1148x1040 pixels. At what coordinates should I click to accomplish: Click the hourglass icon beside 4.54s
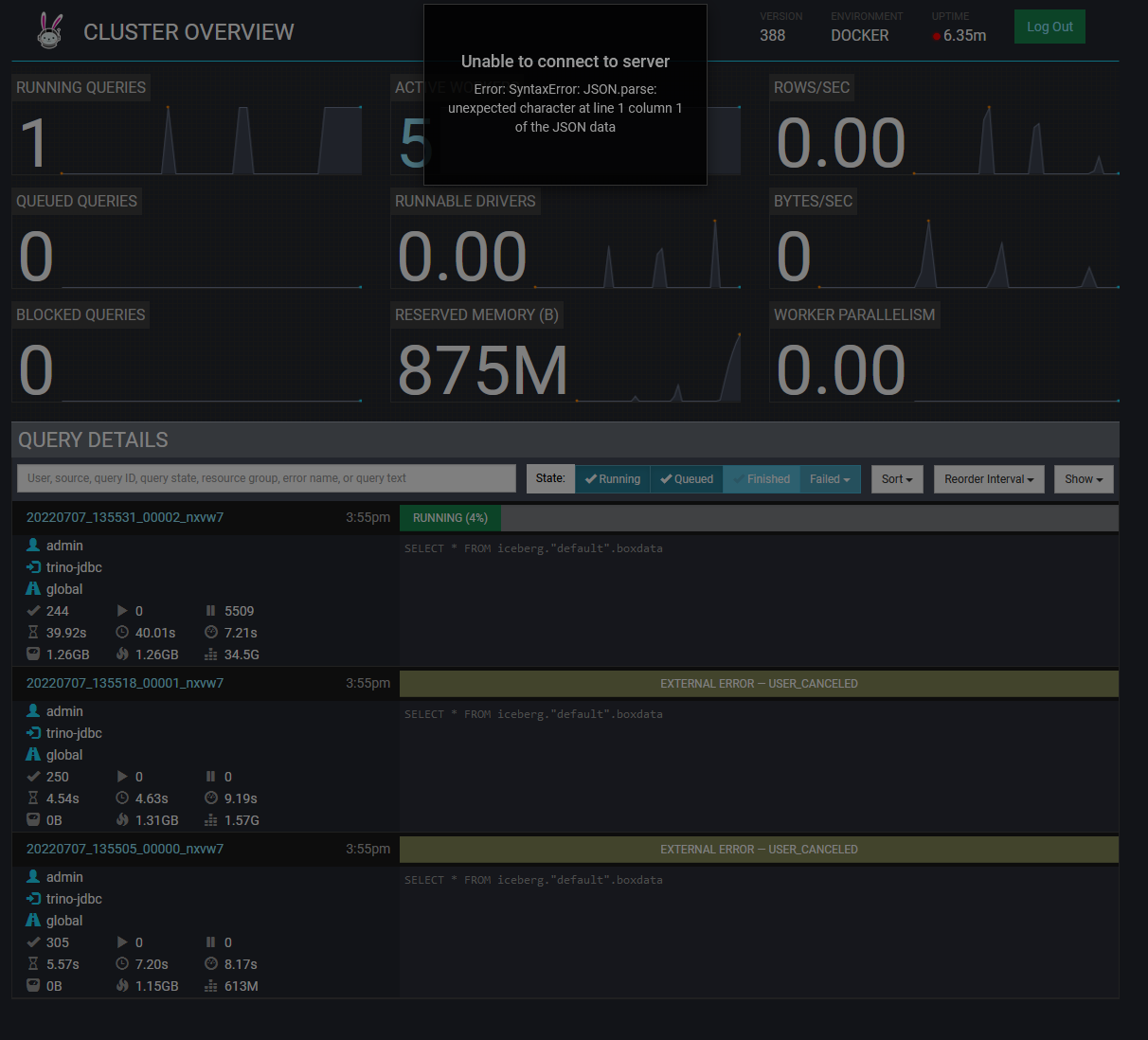[33, 798]
